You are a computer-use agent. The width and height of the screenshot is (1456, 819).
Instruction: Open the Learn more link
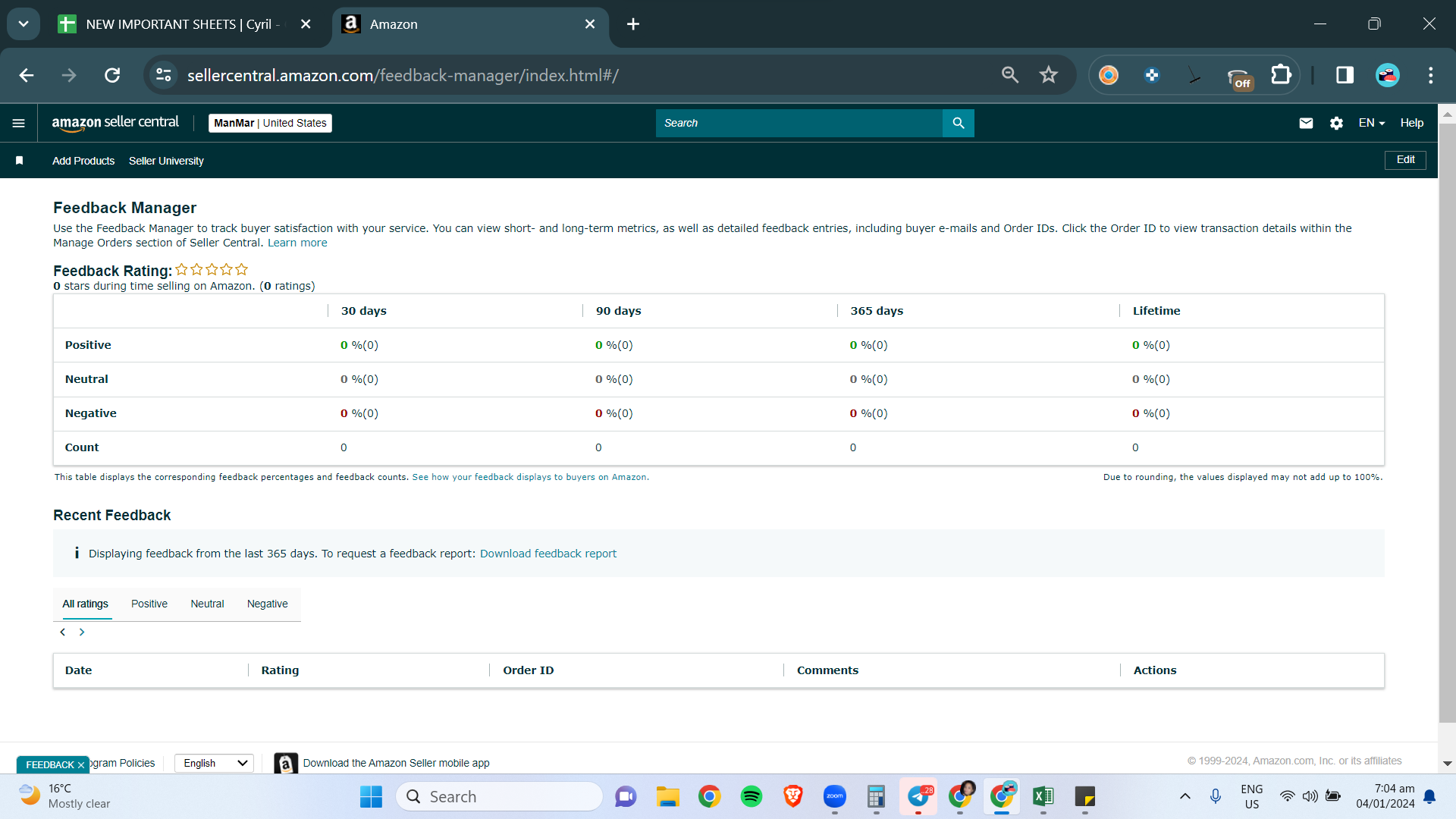click(x=297, y=243)
